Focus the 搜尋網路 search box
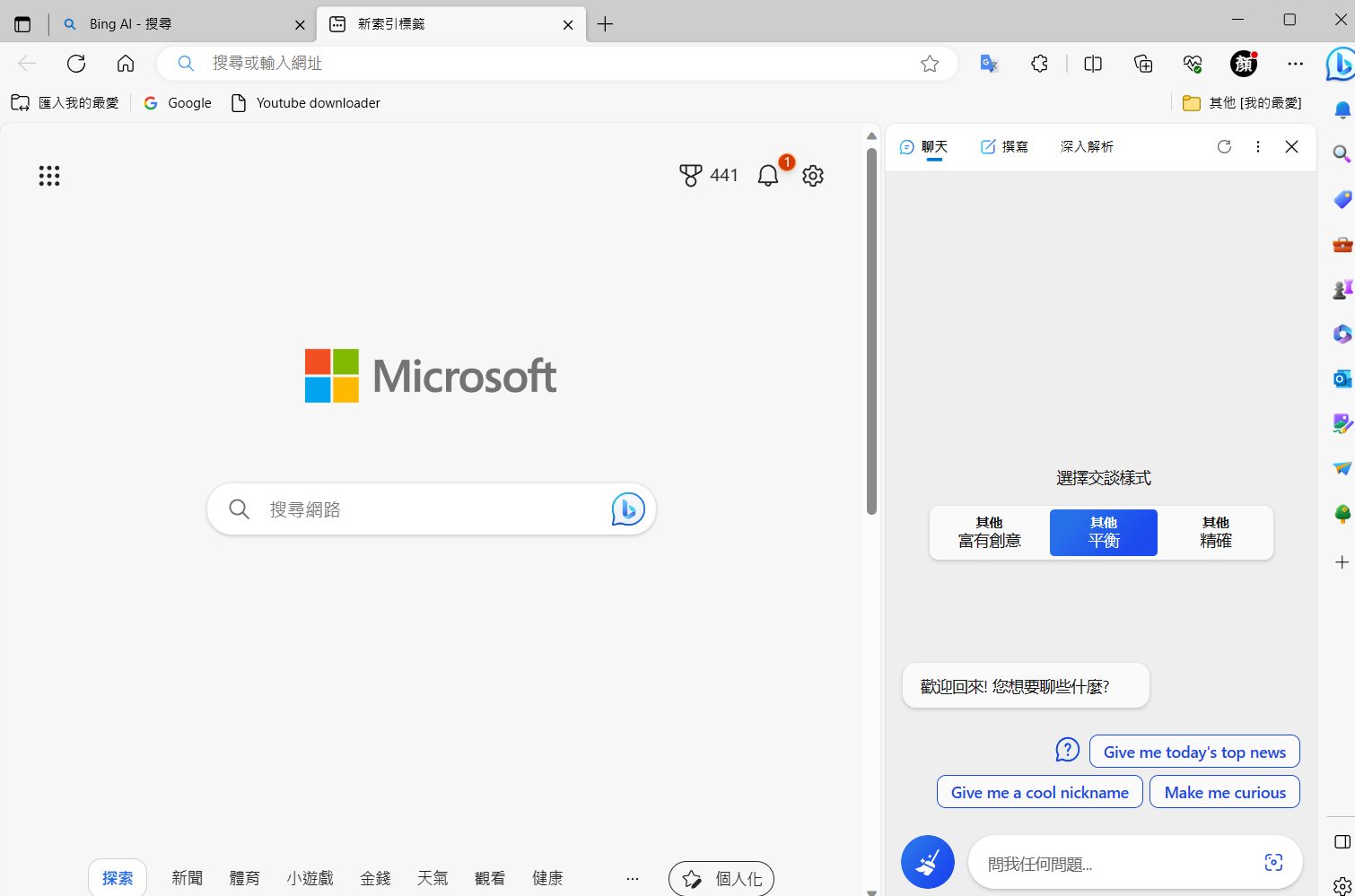This screenshot has height=896, width=1355. tap(432, 509)
